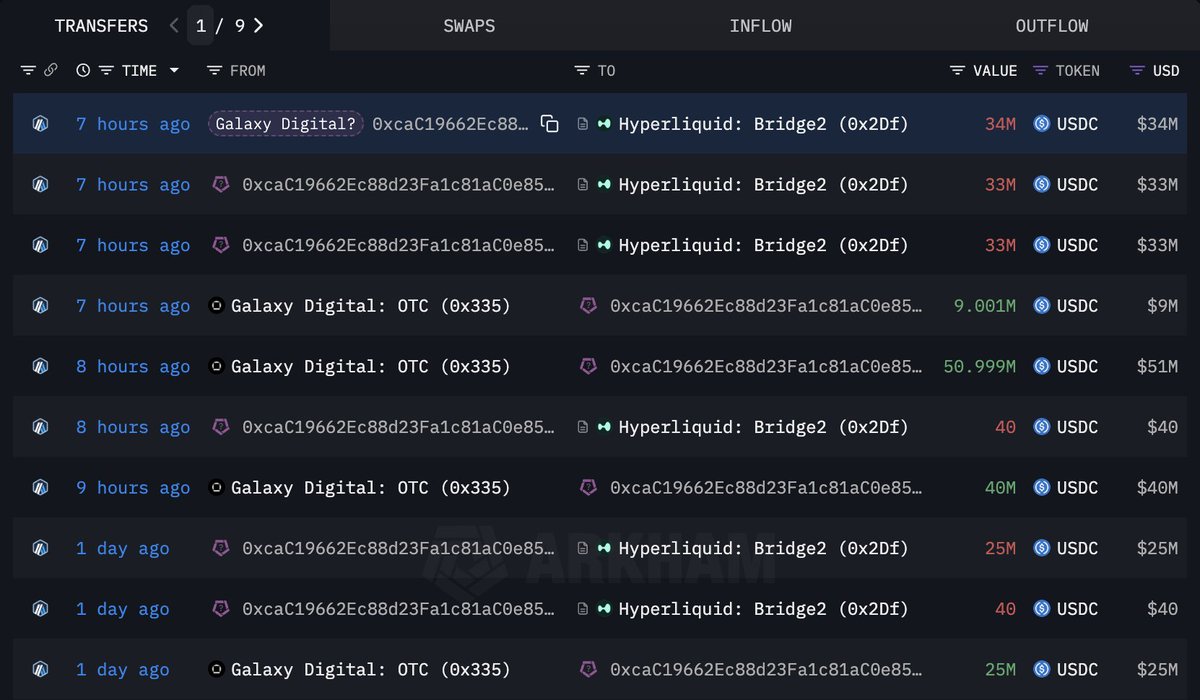Click the page number field showing 1
The width and height of the screenshot is (1200, 700).
[x=201, y=26]
